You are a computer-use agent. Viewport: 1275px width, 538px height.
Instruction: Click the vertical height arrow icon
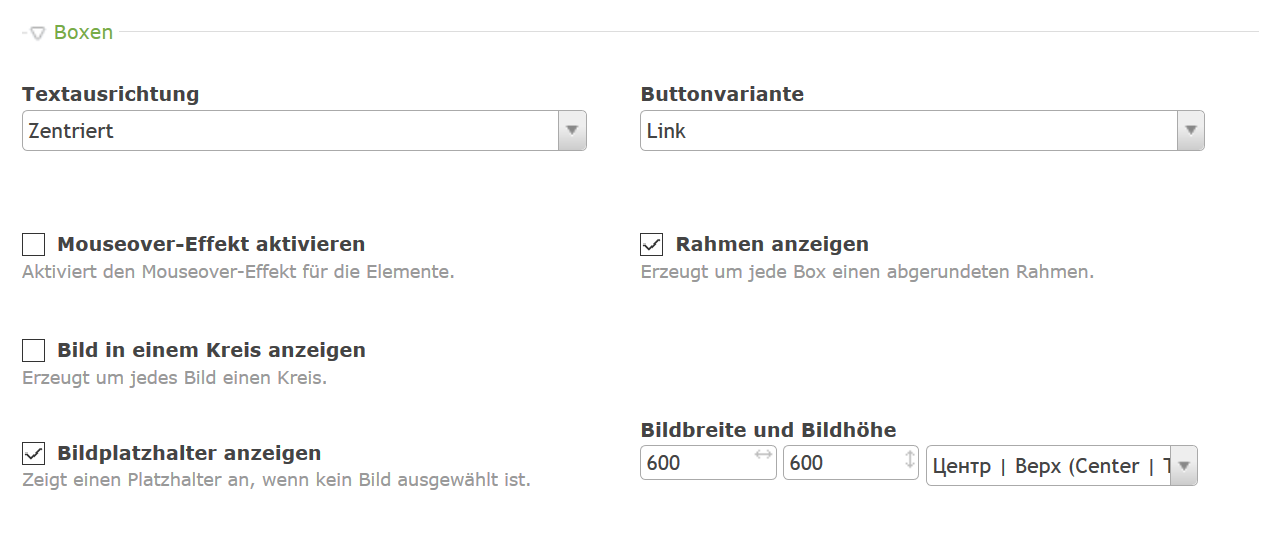point(909,459)
